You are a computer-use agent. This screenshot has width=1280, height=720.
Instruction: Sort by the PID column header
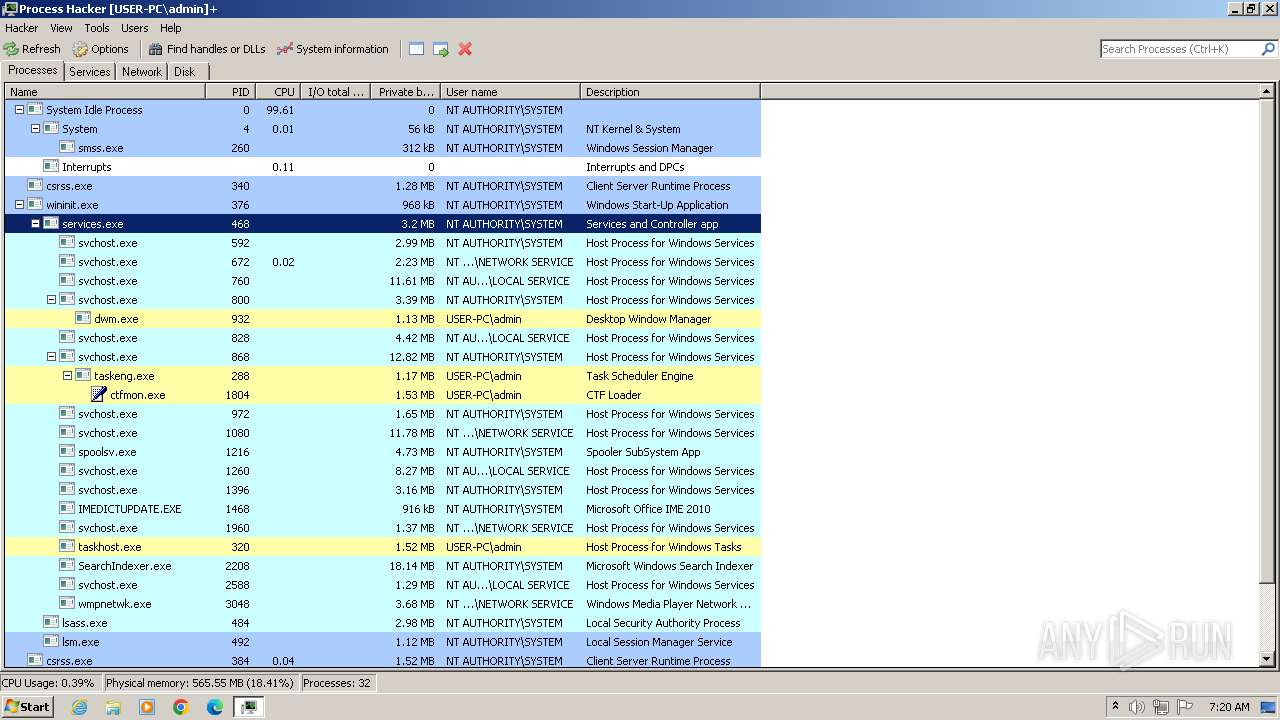point(230,92)
